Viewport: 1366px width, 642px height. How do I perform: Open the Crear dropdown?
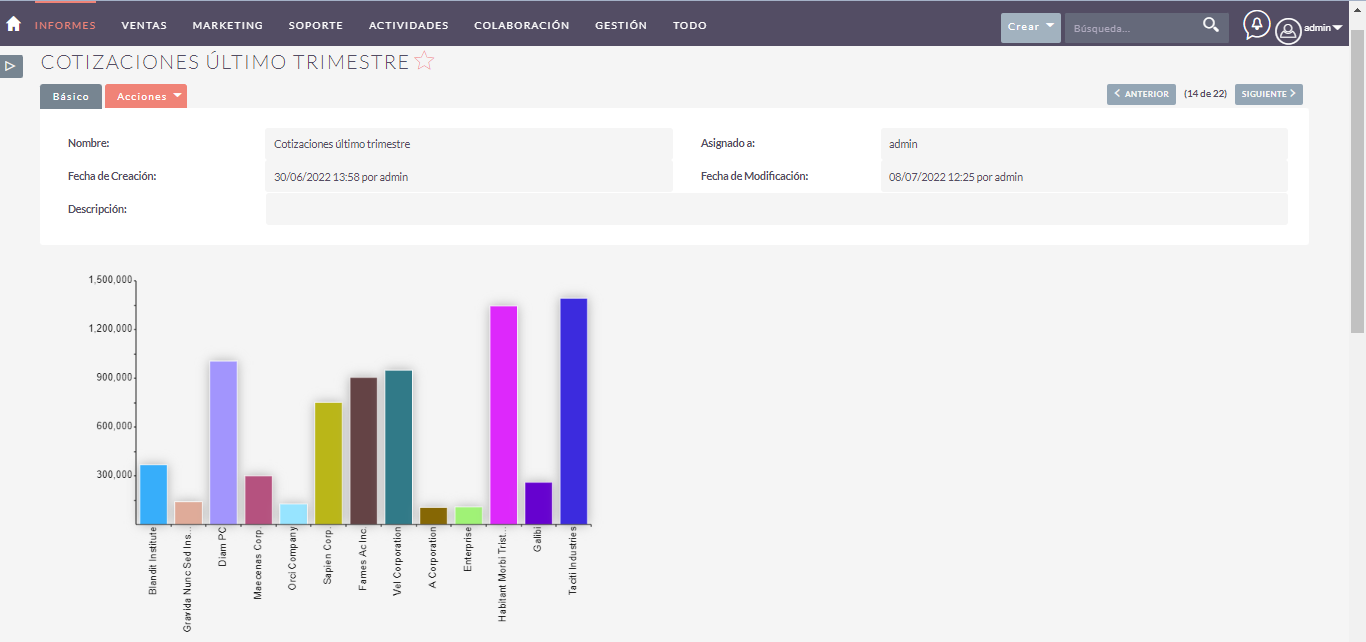pos(1030,27)
